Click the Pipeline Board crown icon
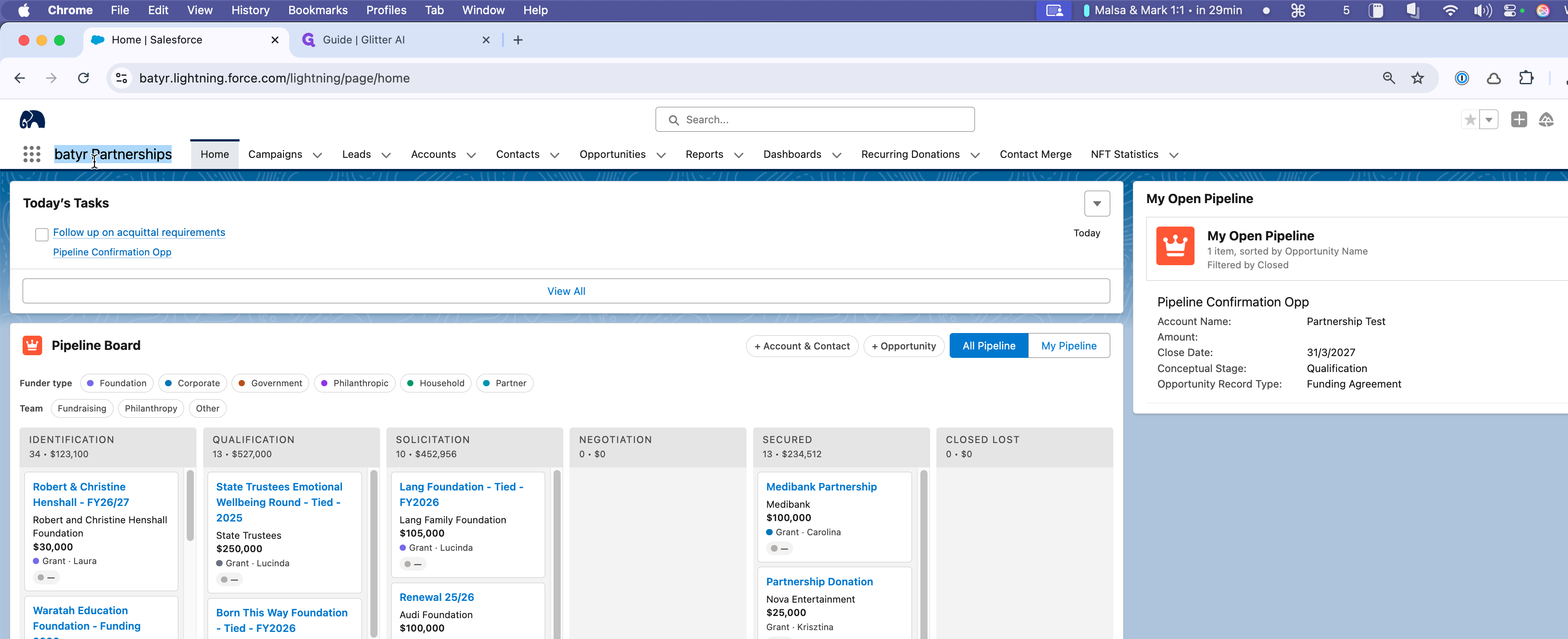This screenshot has height=639, width=1568. coord(32,345)
